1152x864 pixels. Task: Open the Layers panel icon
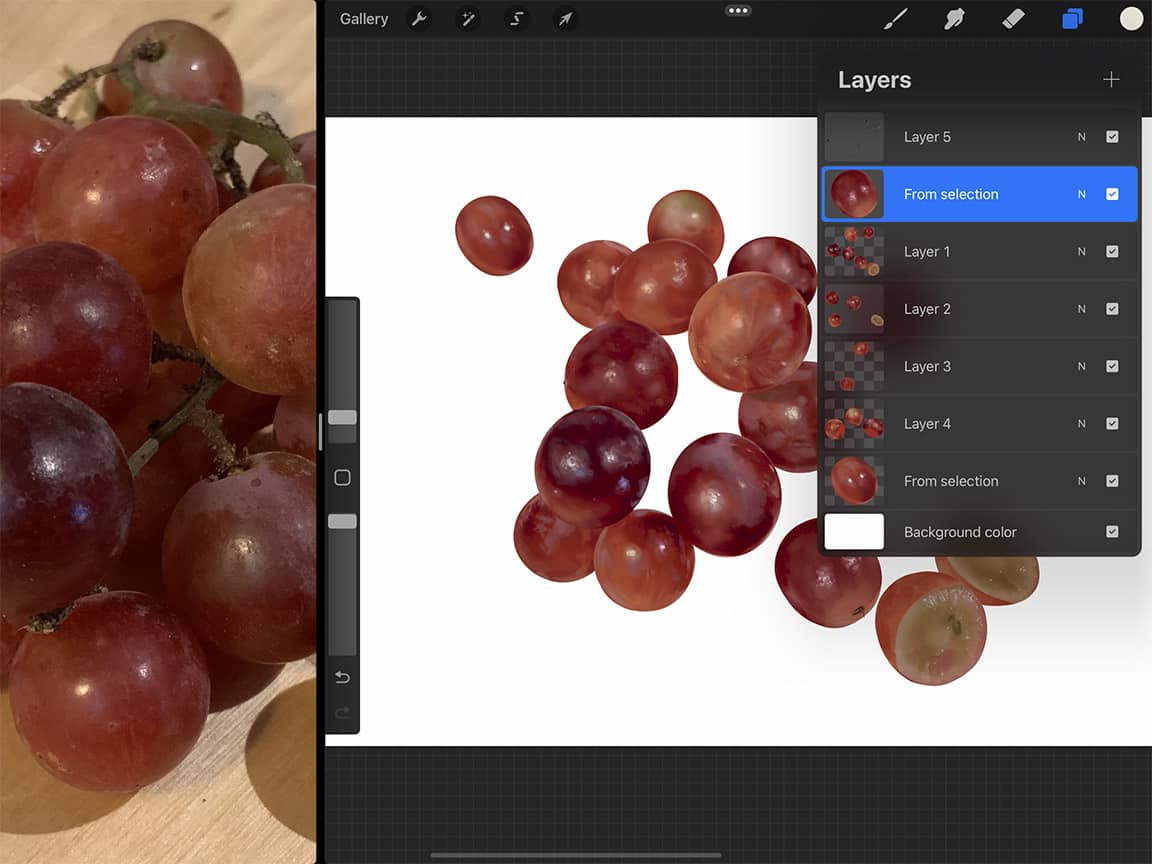pyautogui.click(x=1072, y=18)
